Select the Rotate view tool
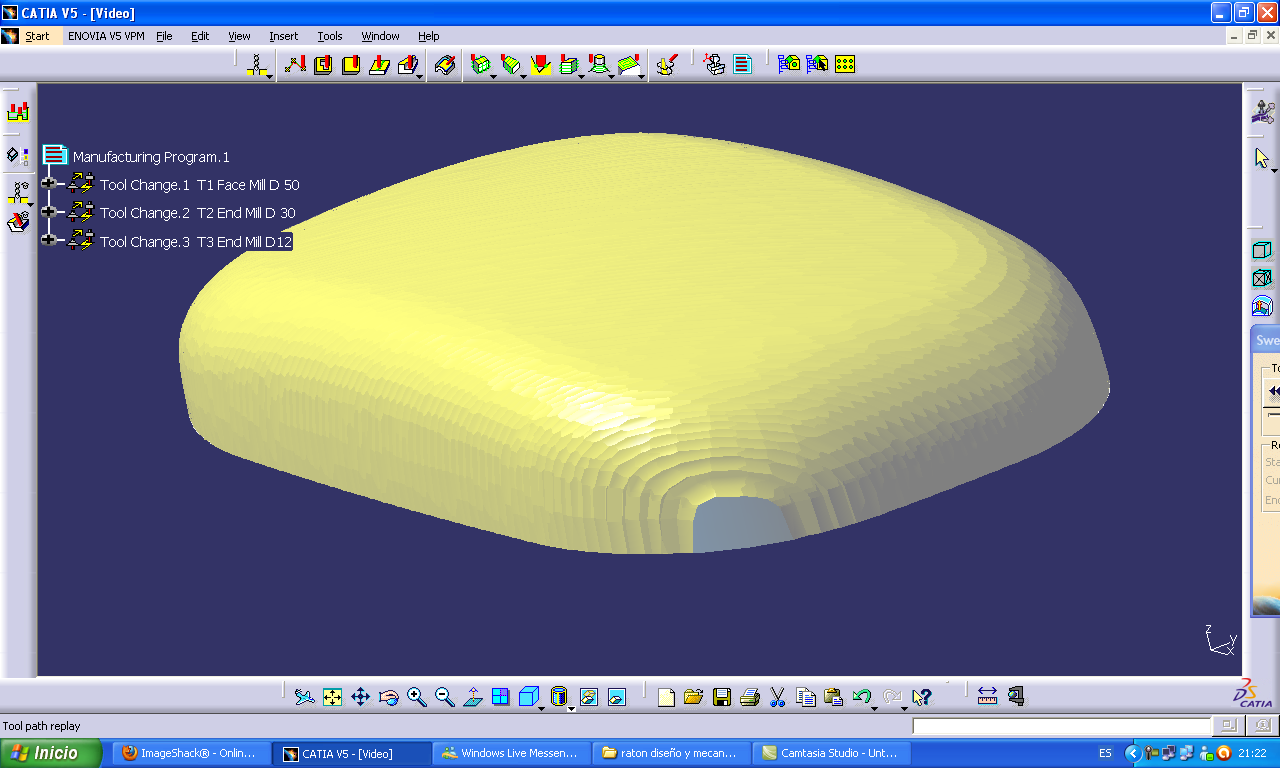 [389, 697]
